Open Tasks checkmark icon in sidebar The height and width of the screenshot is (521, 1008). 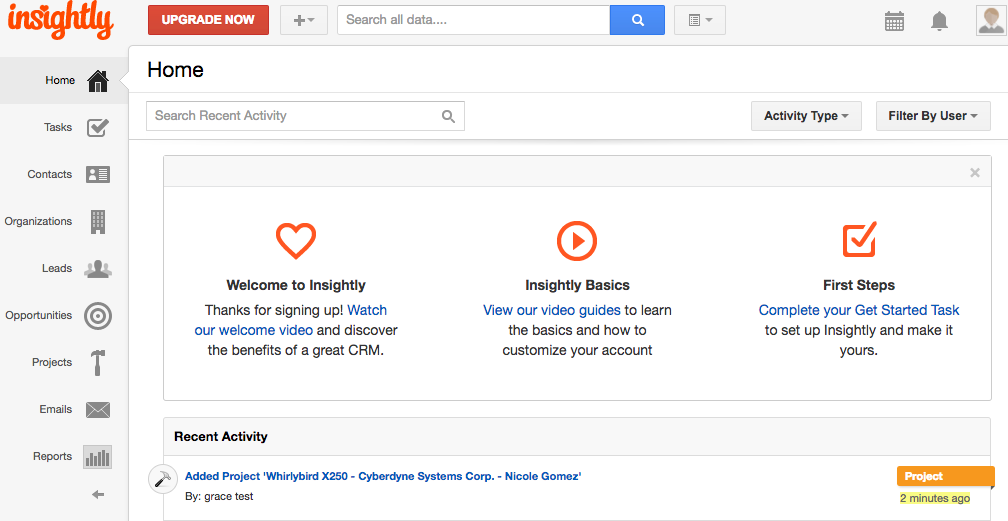98,127
